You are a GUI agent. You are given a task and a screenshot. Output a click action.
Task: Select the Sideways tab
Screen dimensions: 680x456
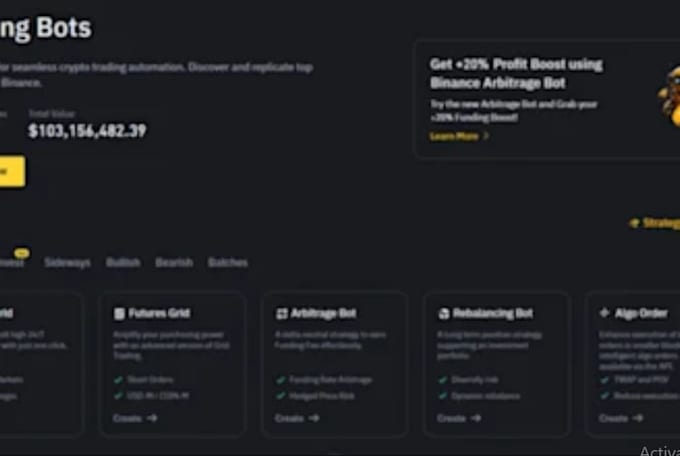pos(67,262)
